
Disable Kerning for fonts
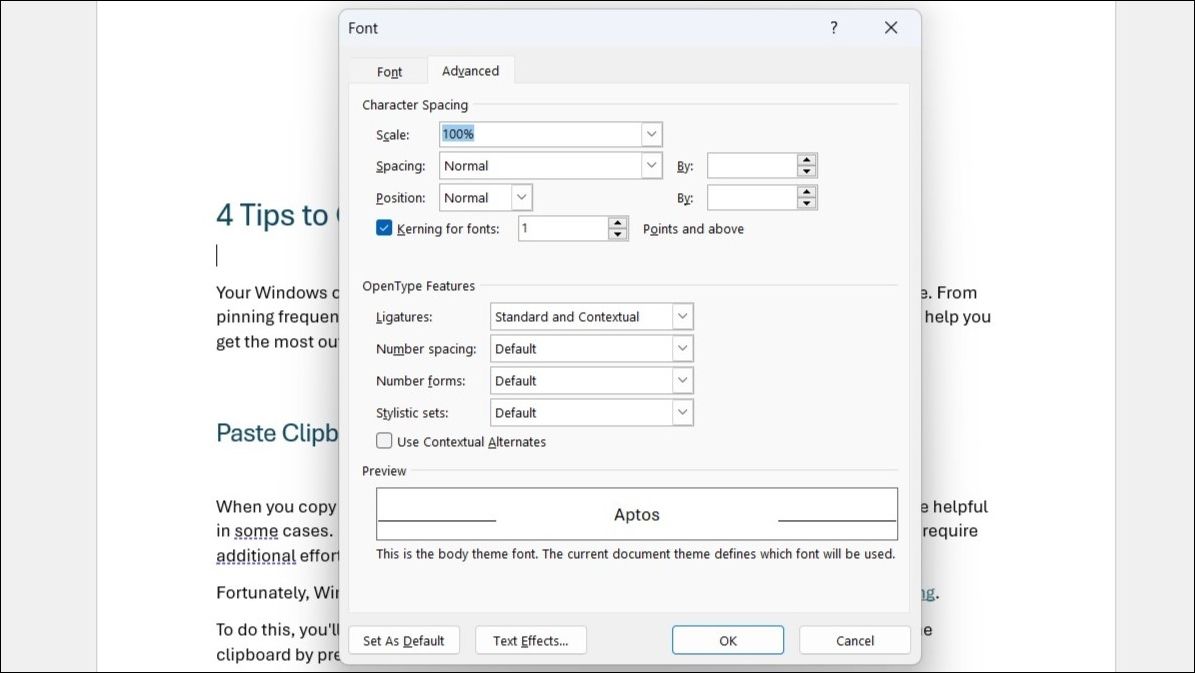click(383, 228)
